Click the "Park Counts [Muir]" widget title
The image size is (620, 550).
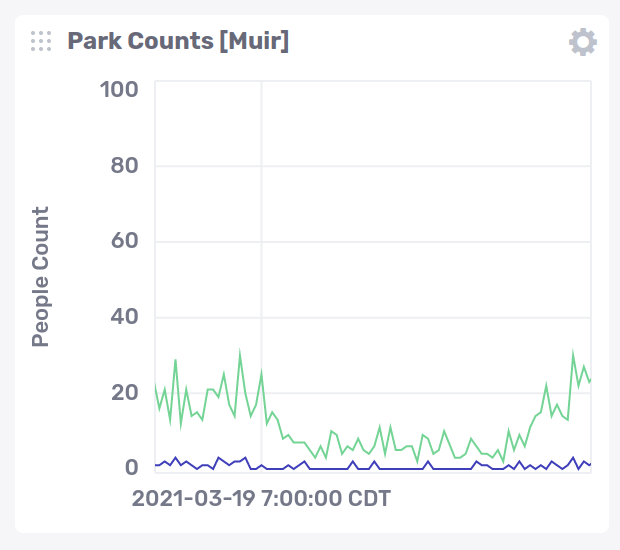click(178, 42)
